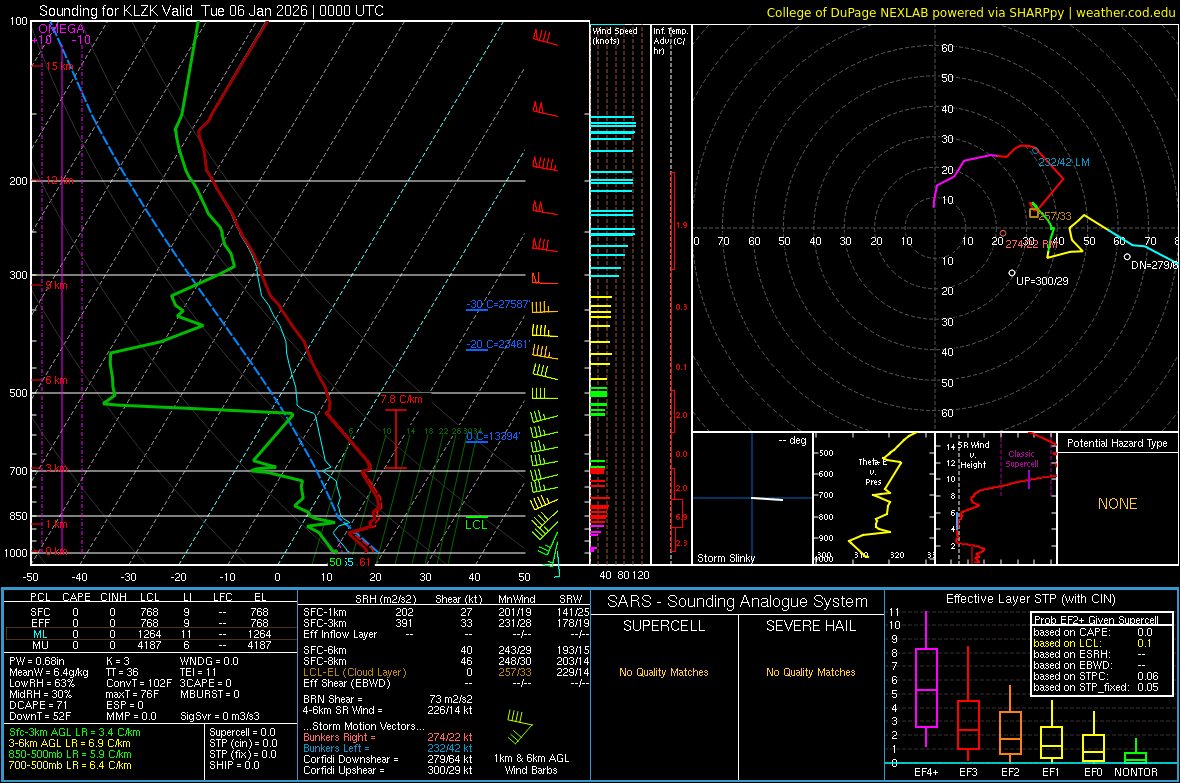Click the red 'Bunkers Right = 274/22 kt' line

point(388,737)
